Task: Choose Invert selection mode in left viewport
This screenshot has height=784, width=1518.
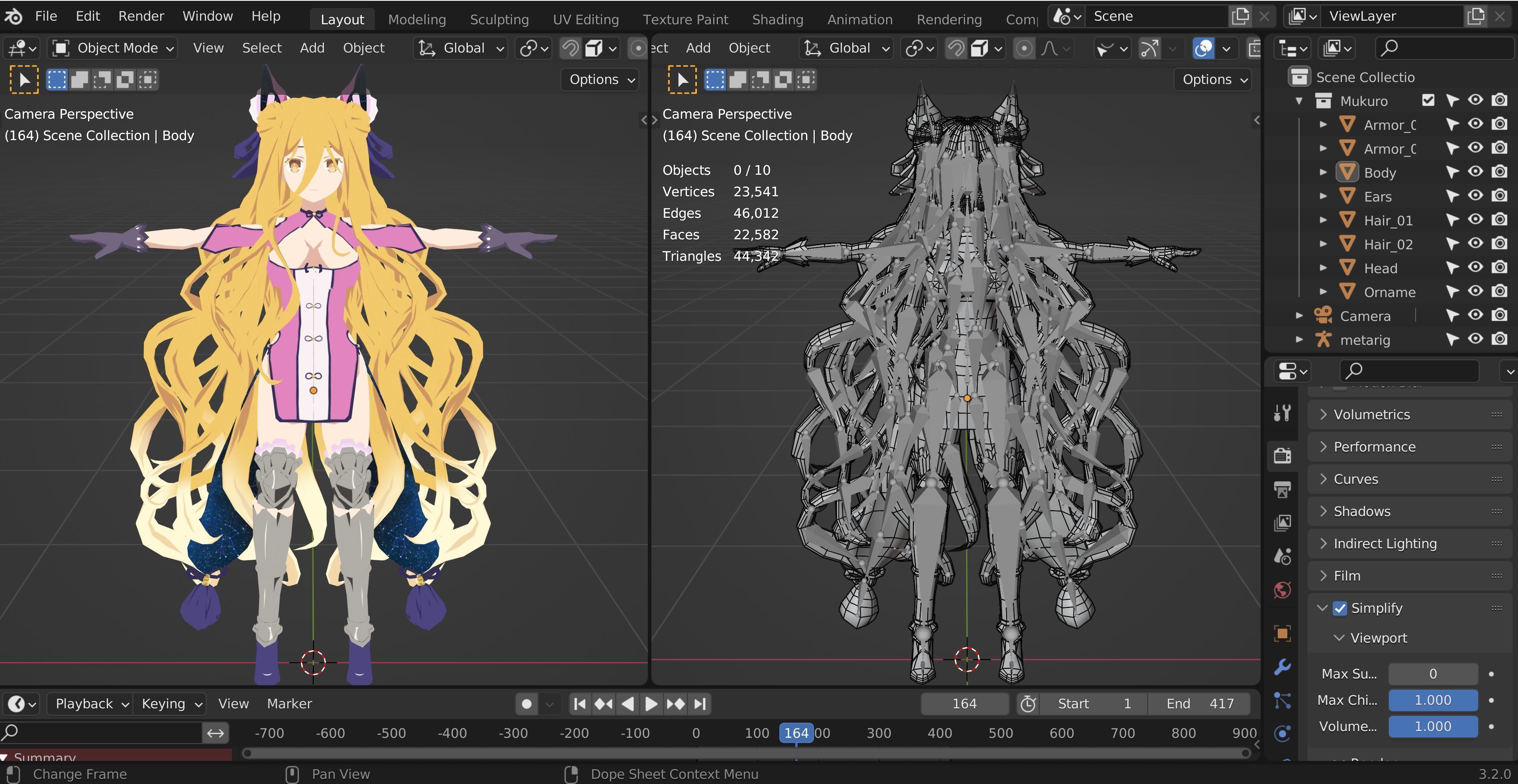Action: pyautogui.click(x=125, y=80)
